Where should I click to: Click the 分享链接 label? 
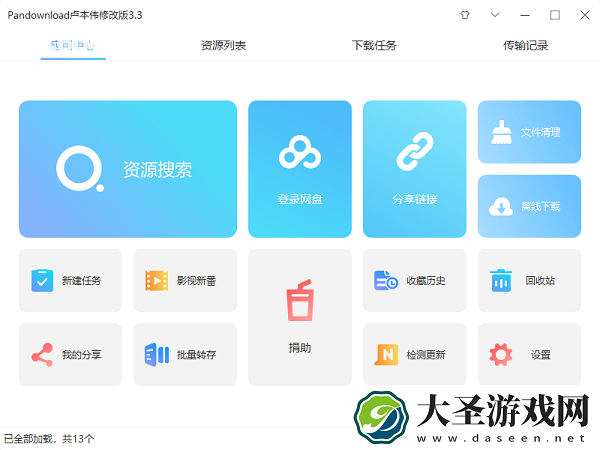coord(415,199)
